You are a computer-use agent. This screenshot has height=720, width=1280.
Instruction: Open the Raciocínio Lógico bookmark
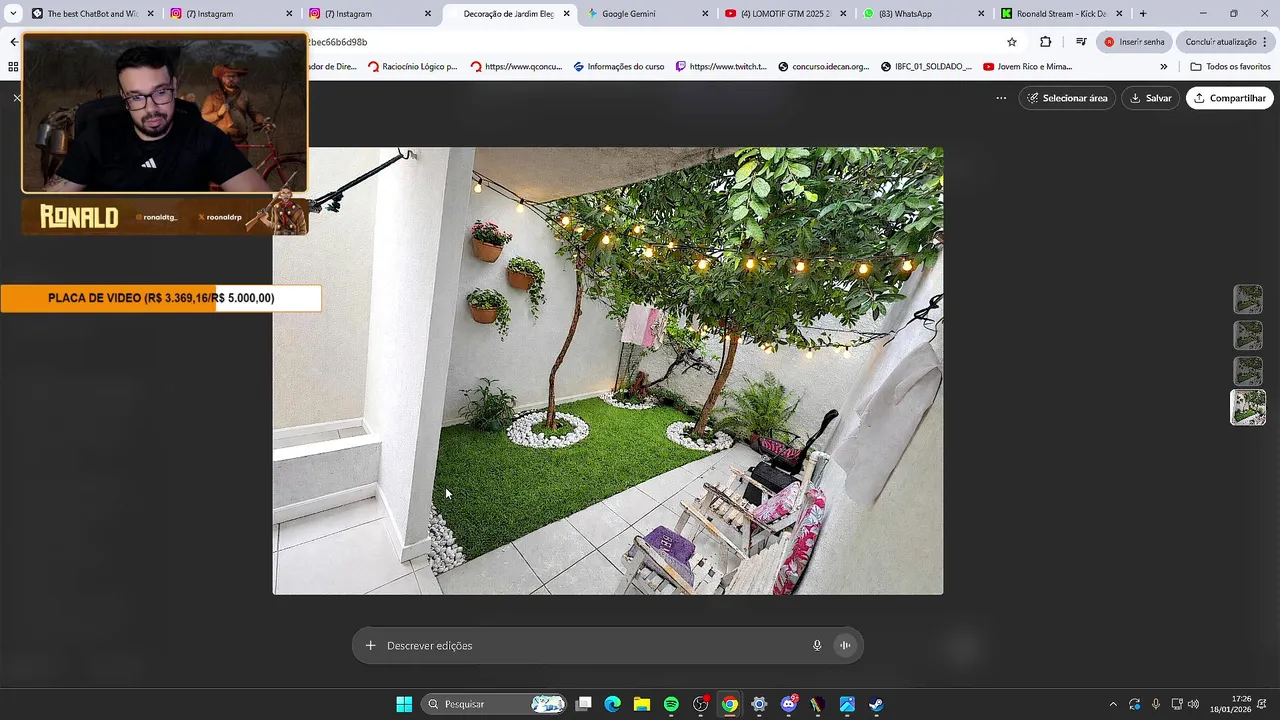pos(412,67)
